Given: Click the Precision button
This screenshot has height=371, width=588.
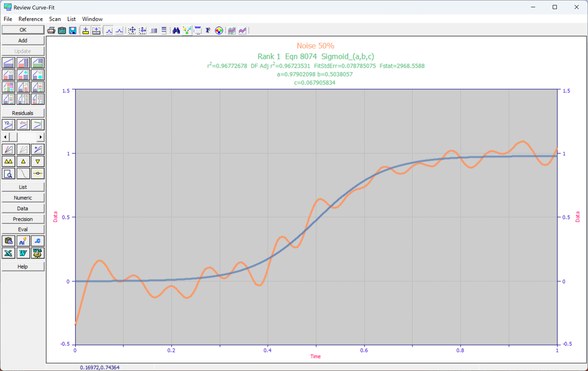Looking at the screenshot, I should 23,219.
